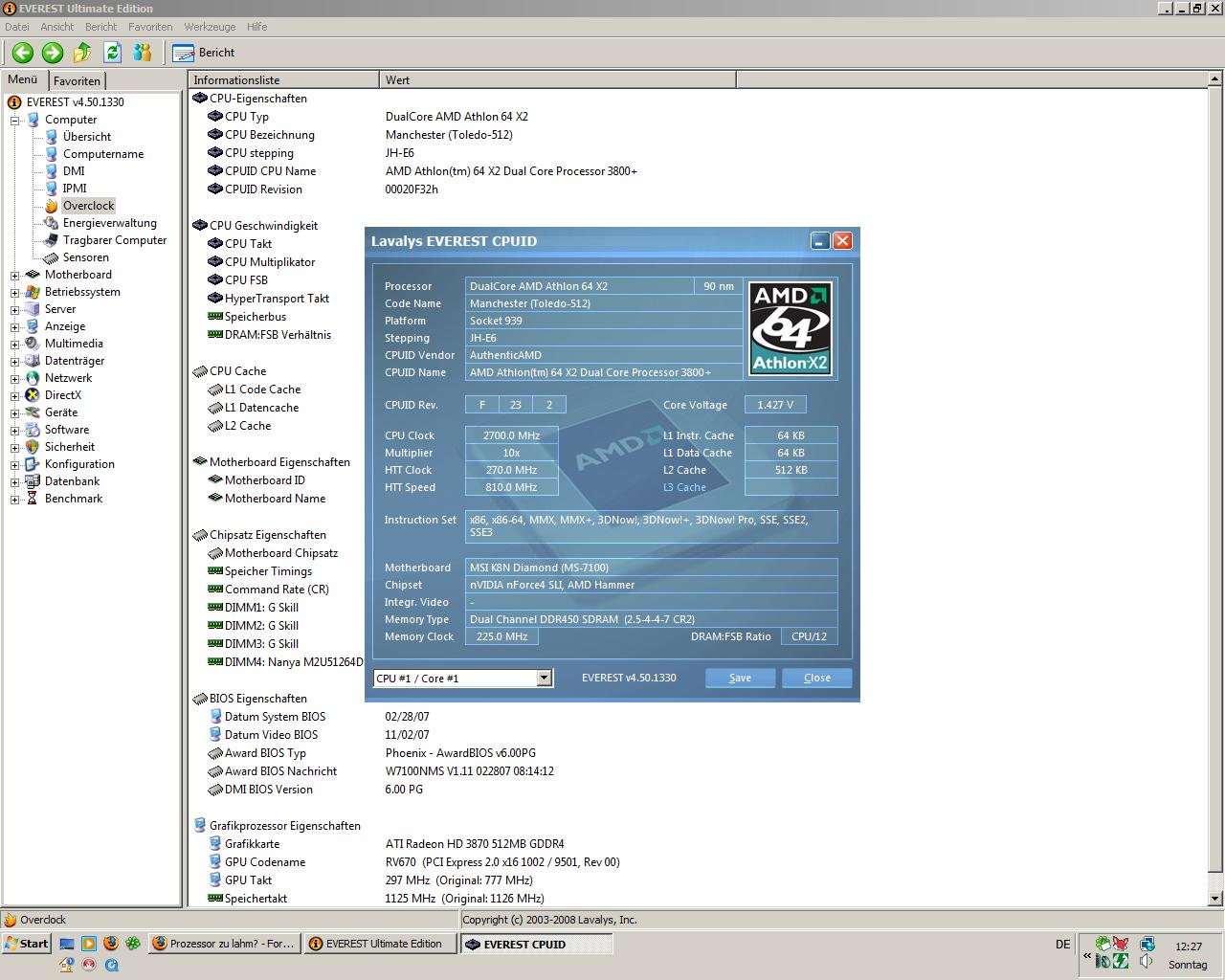Open the Bericht report wizard from the toolbar
1225x980 pixels.
click(x=203, y=53)
